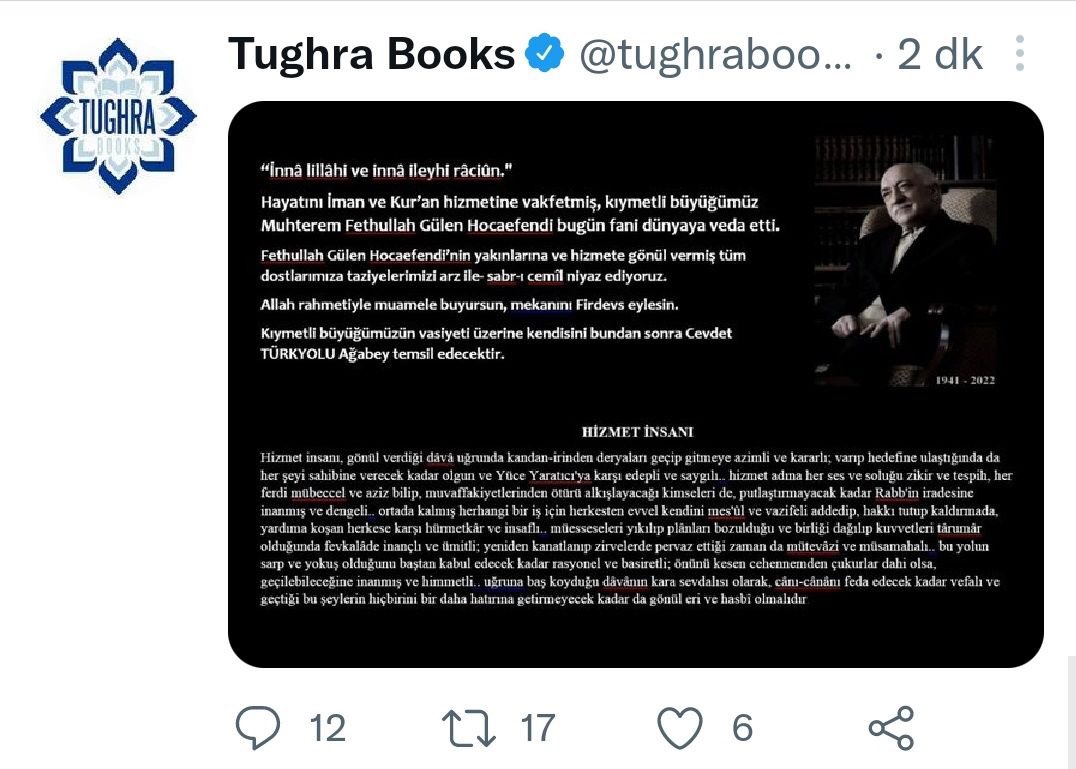This screenshot has height=769, width=1076.
Task: Open the attached black condolence image
Action: click(635, 384)
